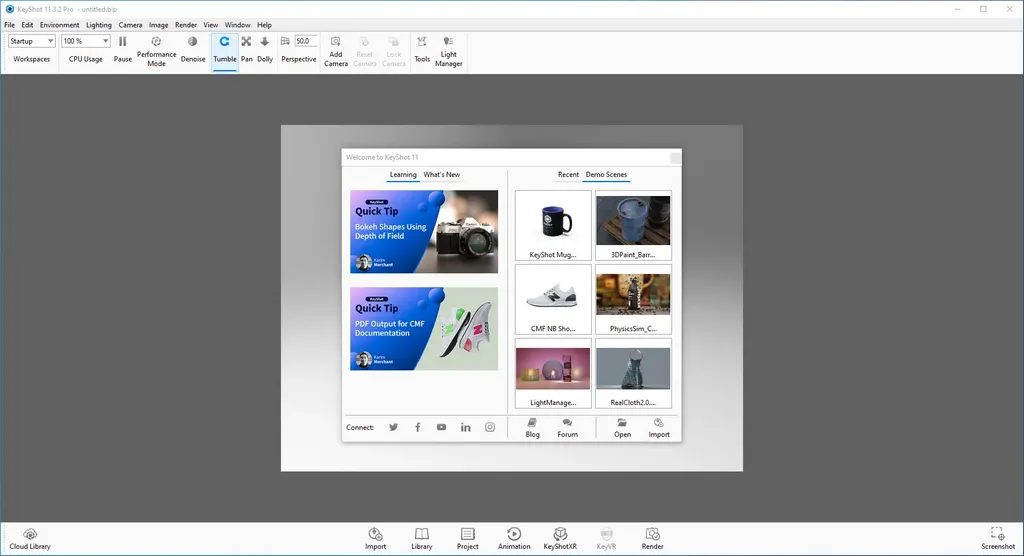Expand the CPU Usage percentage dropdown

click(86, 41)
